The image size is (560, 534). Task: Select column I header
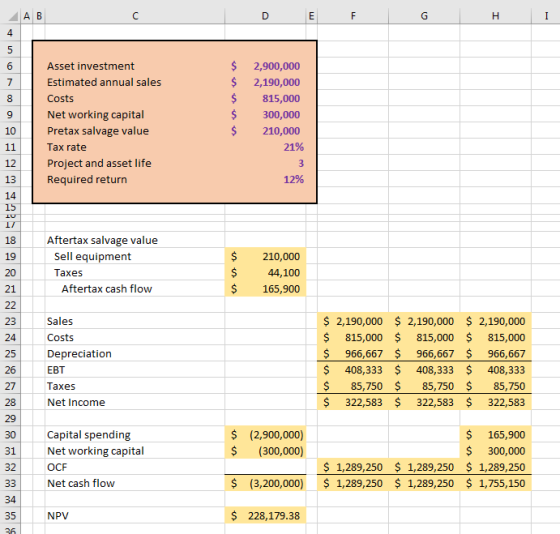[x=546, y=16]
